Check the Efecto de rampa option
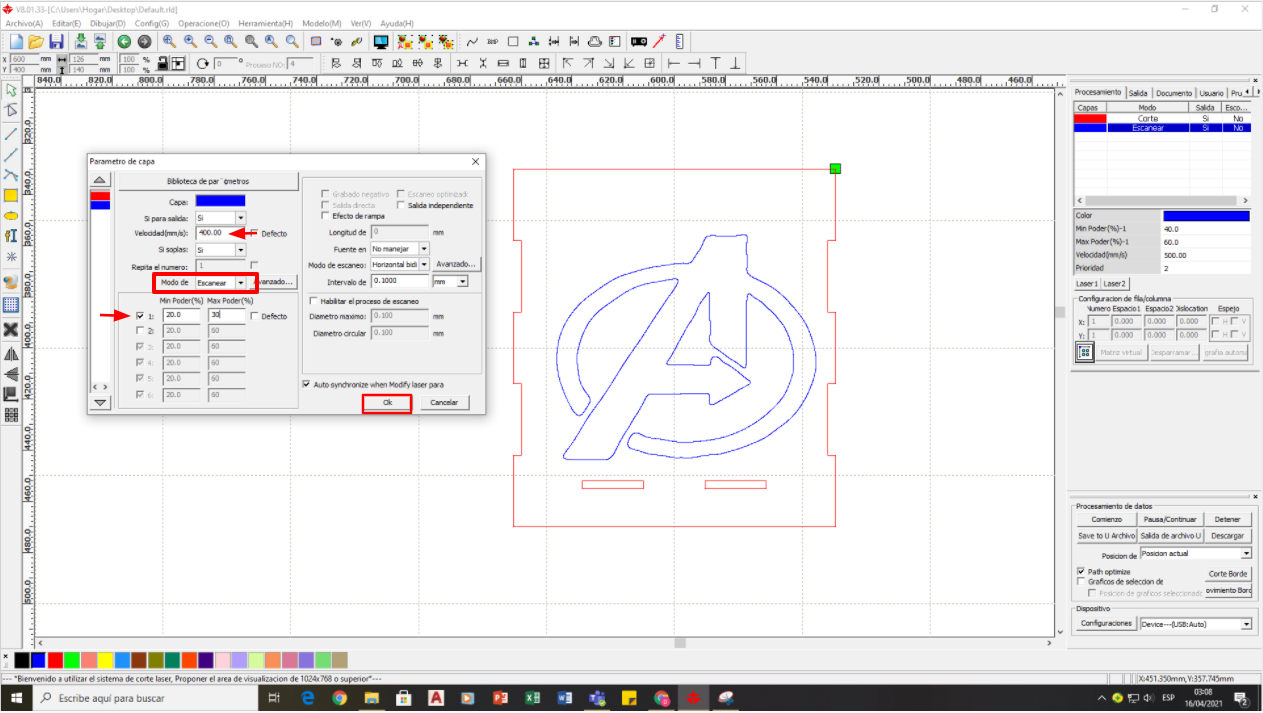Viewport: 1263px width, 713px height. point(324,215)
